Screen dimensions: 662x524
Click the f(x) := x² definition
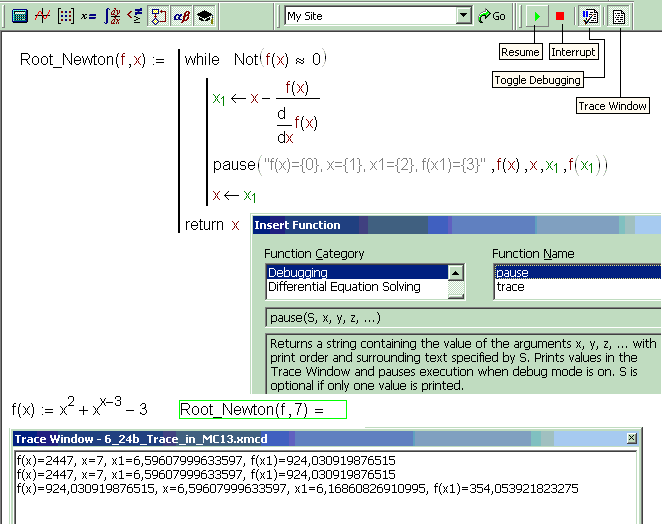79,407
